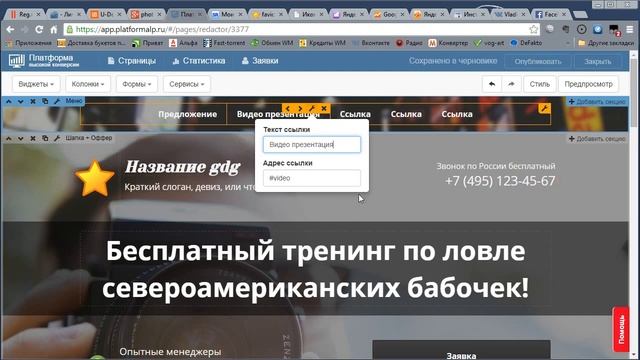The width and height of the screenshot is (640, 360).
Task: Open the Заявки menu
Action: click(260, 61)
